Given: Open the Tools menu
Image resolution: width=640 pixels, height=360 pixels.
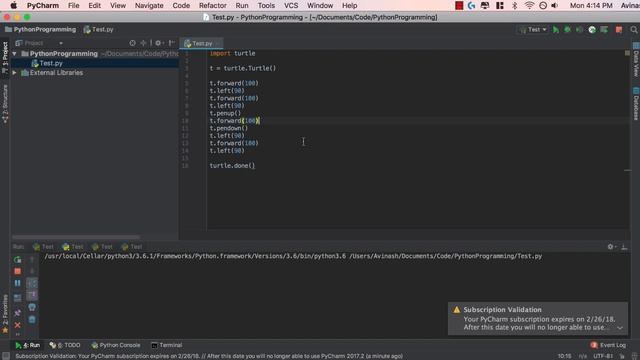Looking at the screenshot, I should [266, 6].
